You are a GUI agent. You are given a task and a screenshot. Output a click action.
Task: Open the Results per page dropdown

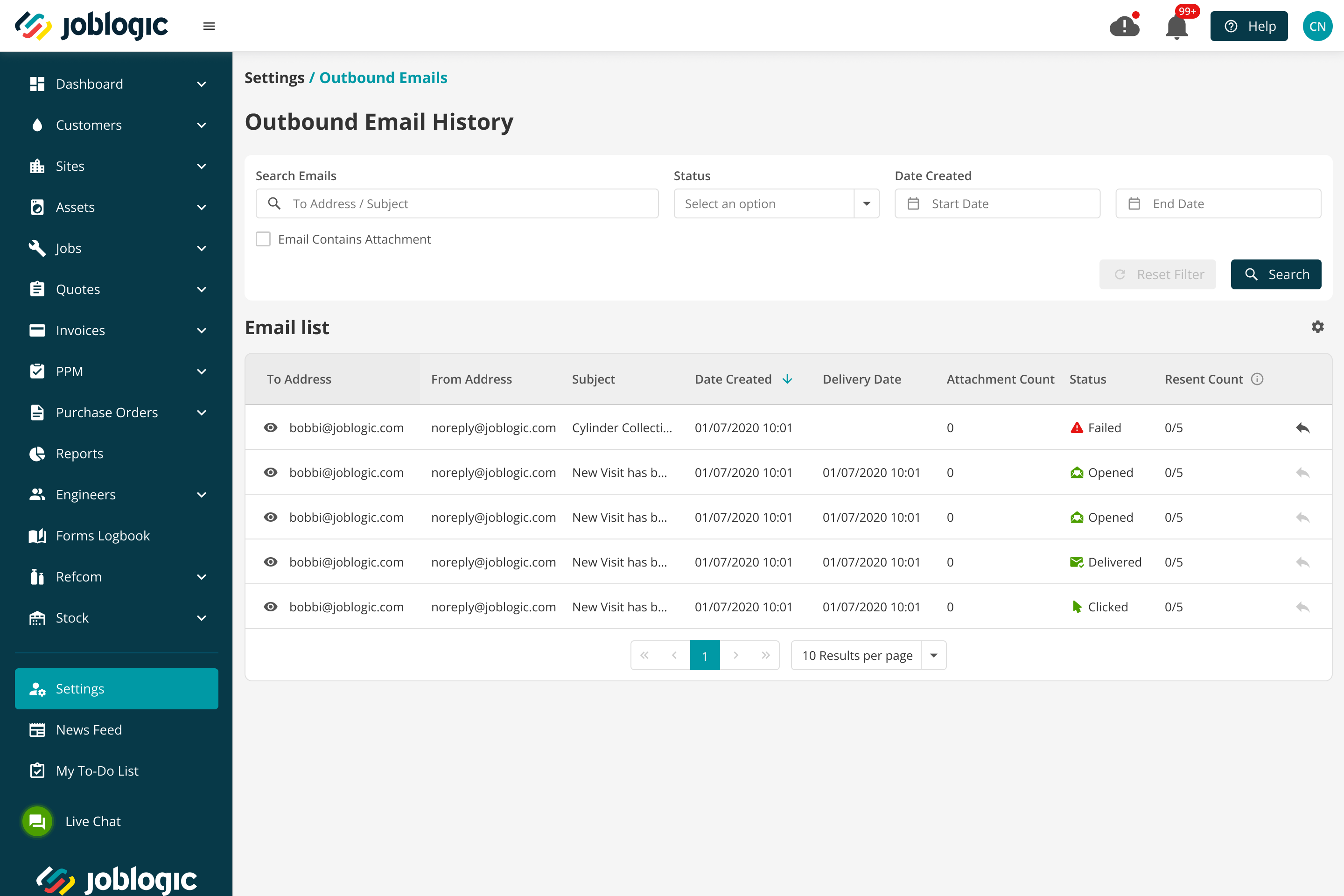pyautogui.click(x=868, y=655)
